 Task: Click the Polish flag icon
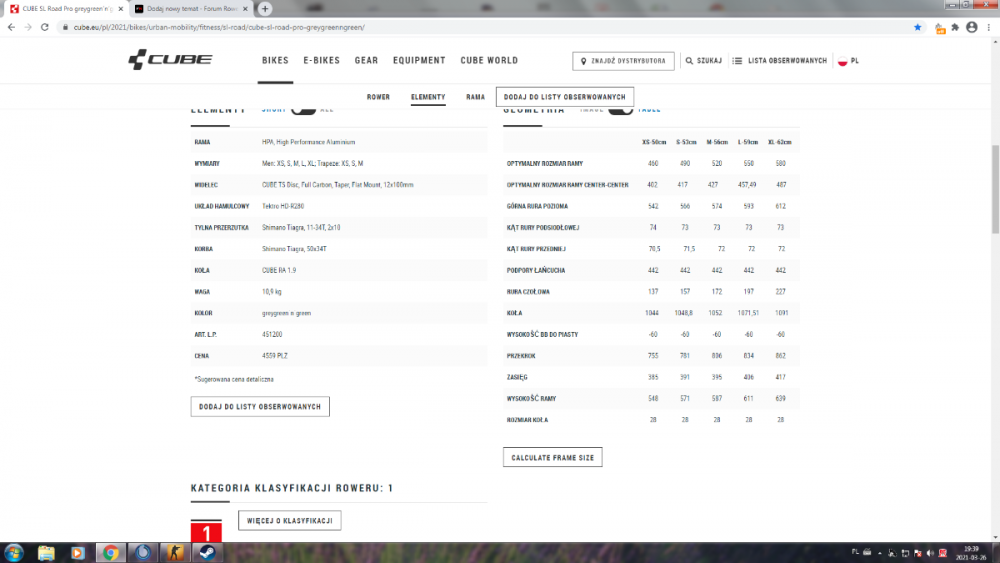pyautogui.click(x=842, y=61)
